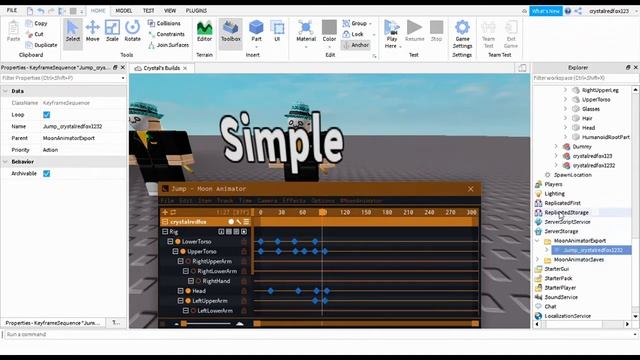Open the FILE menu

click(12, 11)
